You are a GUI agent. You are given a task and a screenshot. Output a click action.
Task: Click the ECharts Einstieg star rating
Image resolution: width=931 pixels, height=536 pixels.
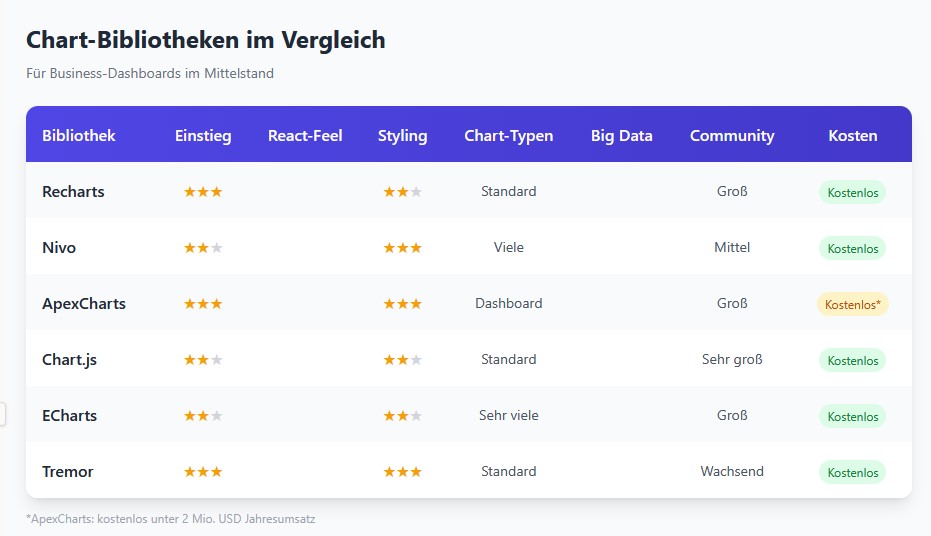203,416
